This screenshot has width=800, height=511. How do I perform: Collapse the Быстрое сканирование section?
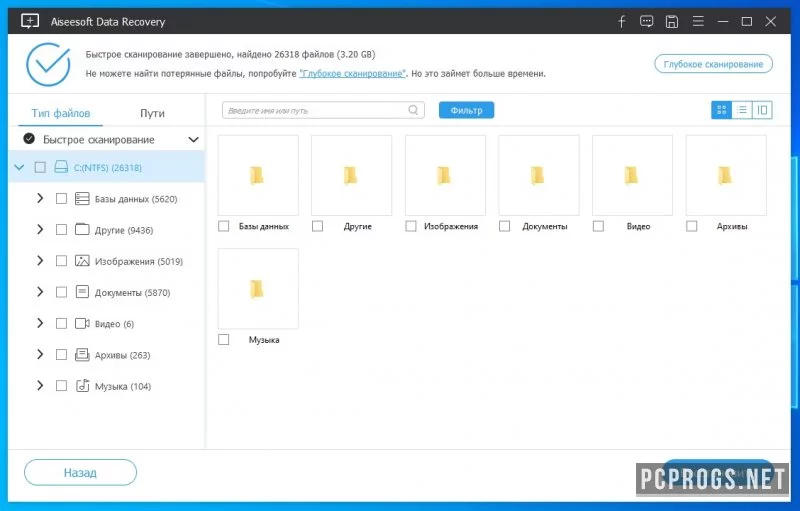(x=193, y=139)
